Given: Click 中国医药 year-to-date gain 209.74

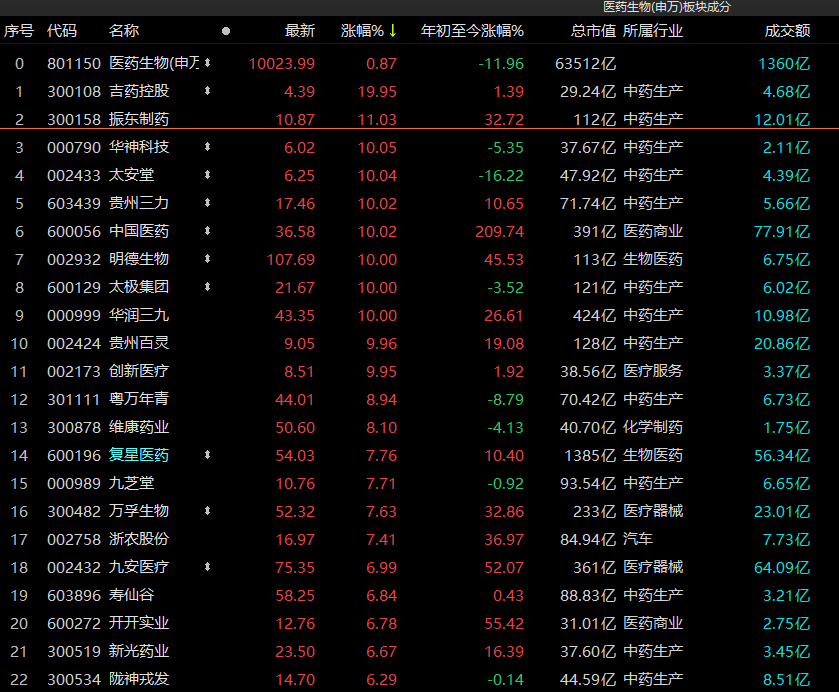Looking at the screenshot, I should pos(499,232).
